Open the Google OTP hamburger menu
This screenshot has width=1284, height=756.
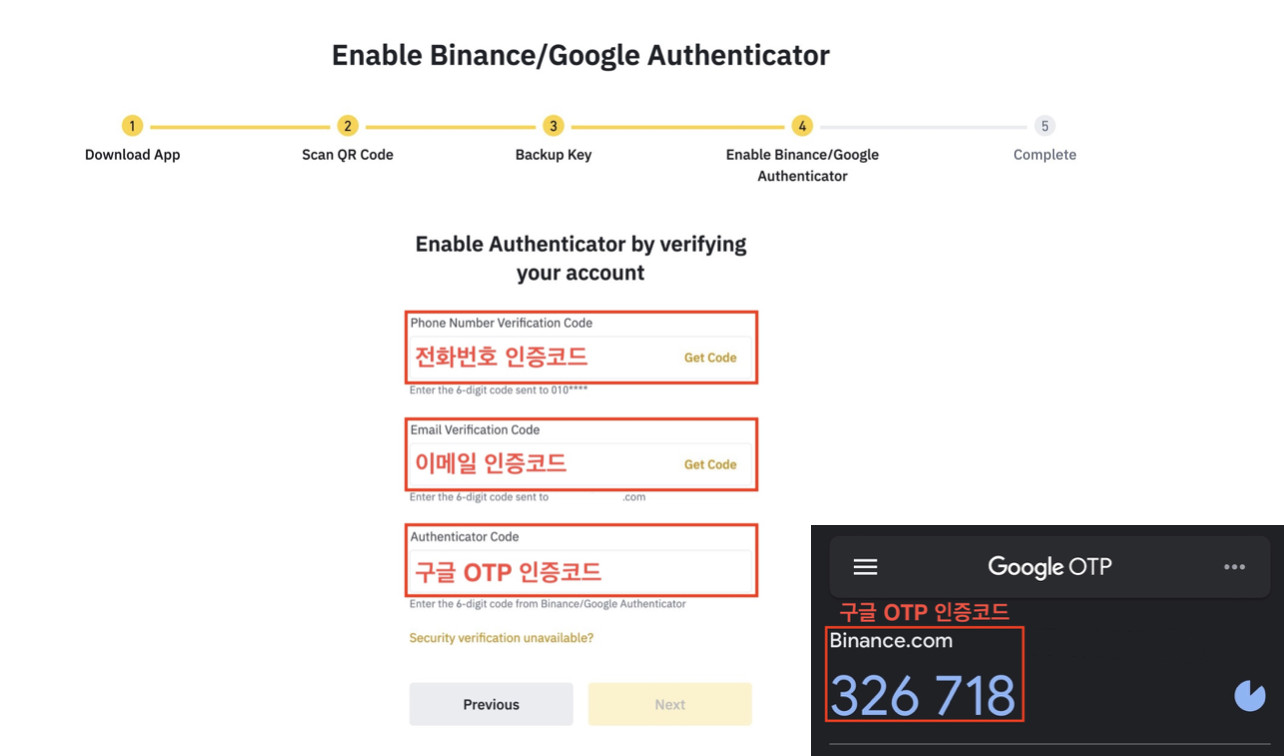(x=864, y=567)
